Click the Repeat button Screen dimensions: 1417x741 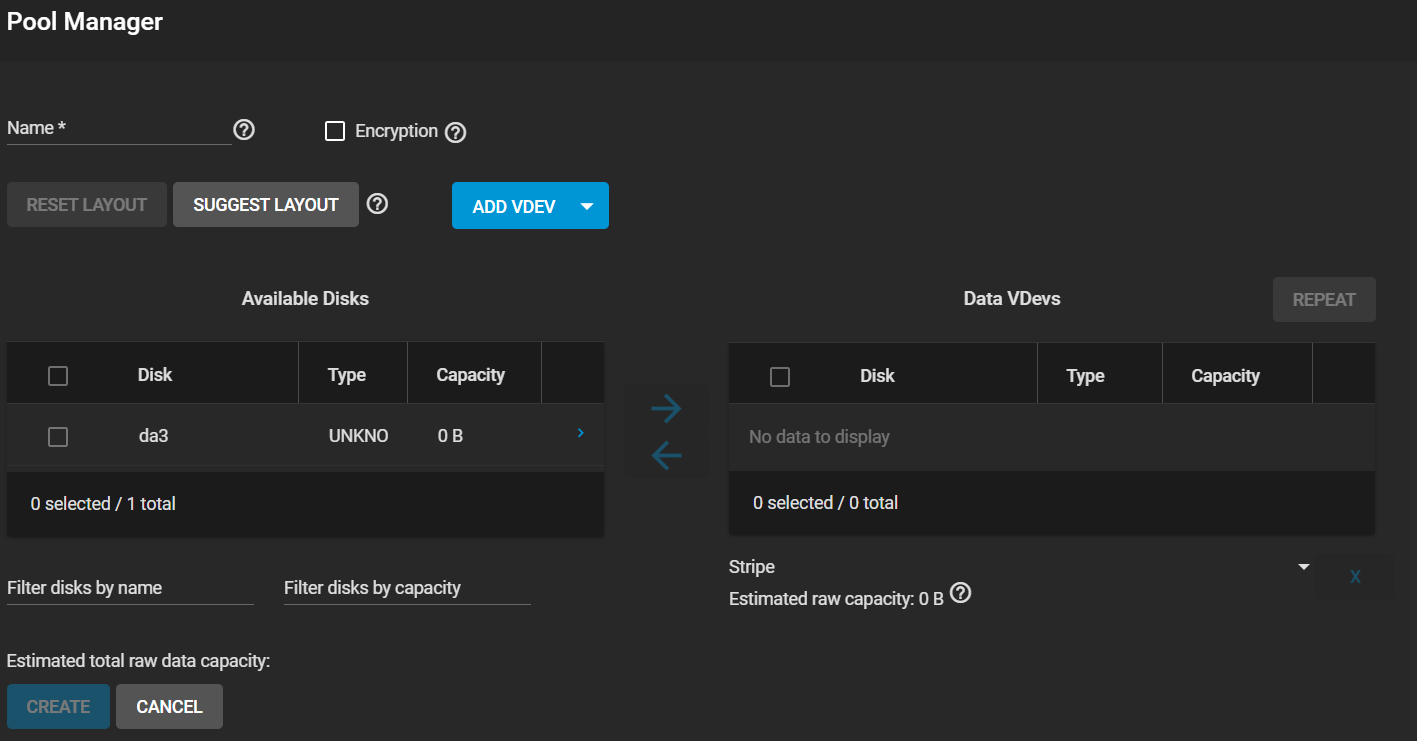tap(1324, 300)
